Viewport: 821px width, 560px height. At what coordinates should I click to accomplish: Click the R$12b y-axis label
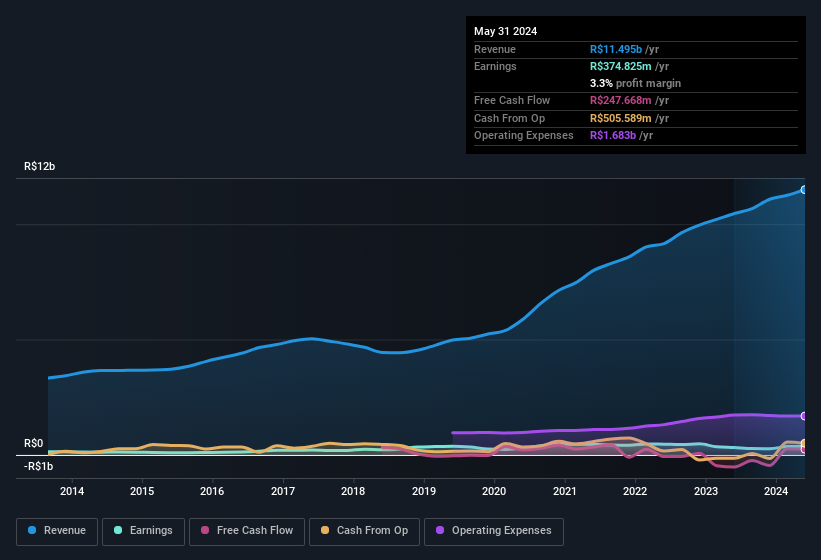click(x=39, y=167)
